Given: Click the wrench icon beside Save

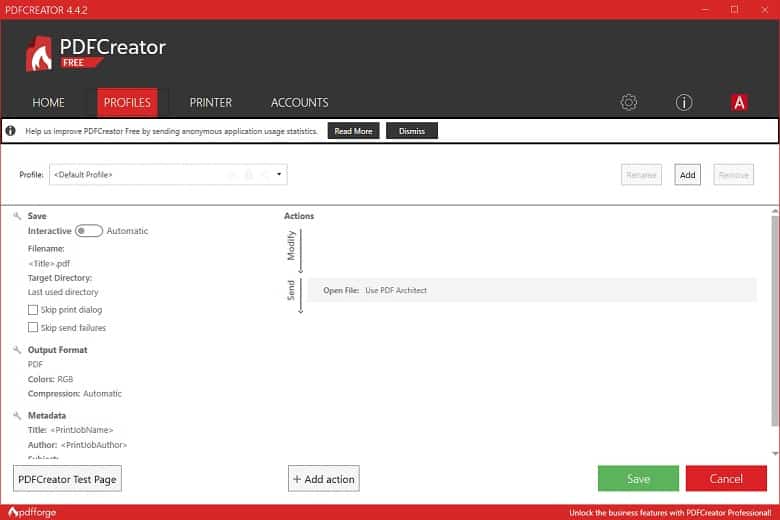Looking at the screenshot, I should pos(17,216).
